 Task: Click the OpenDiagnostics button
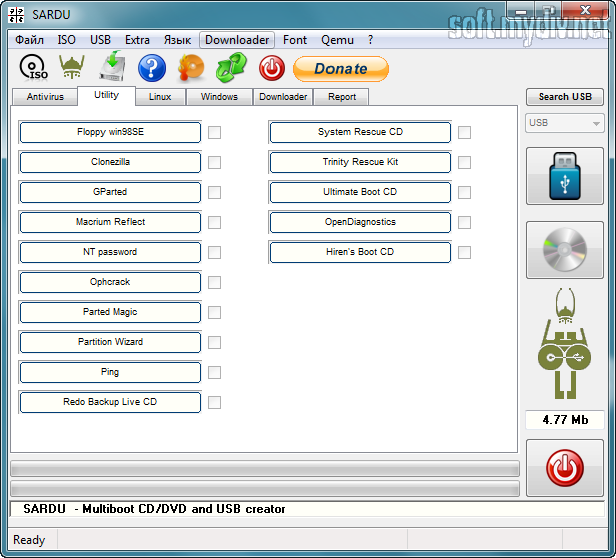(x=360, y=222)
